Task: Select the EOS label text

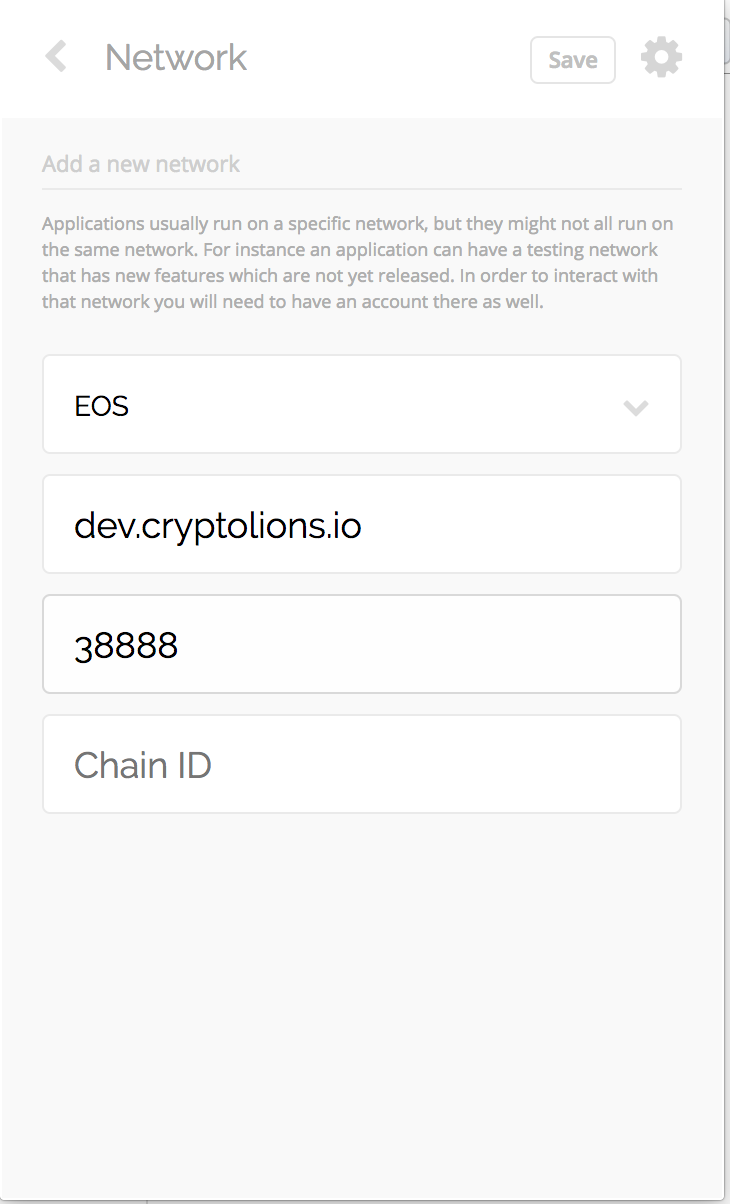Action: 102,406
